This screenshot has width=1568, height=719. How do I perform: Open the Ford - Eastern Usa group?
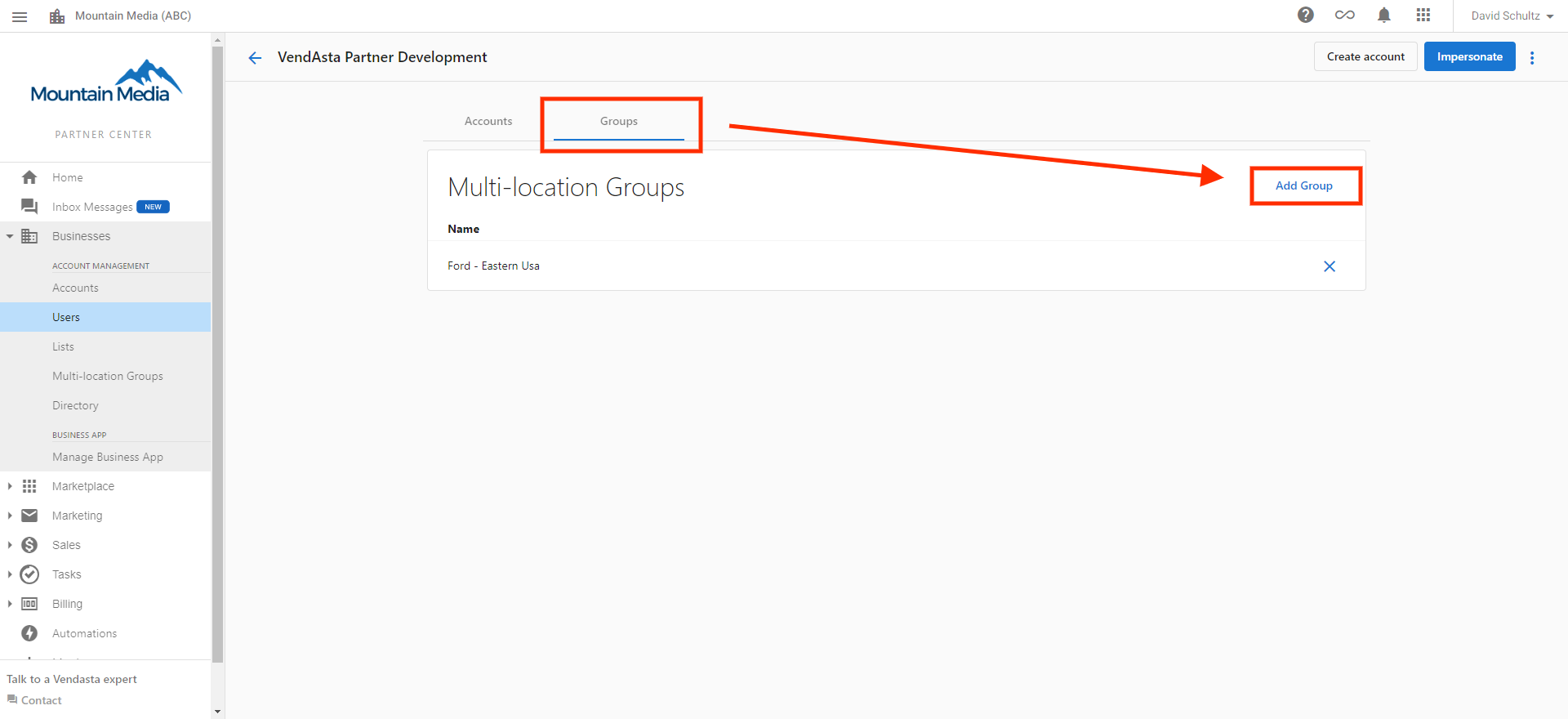[x=493, y=266]
